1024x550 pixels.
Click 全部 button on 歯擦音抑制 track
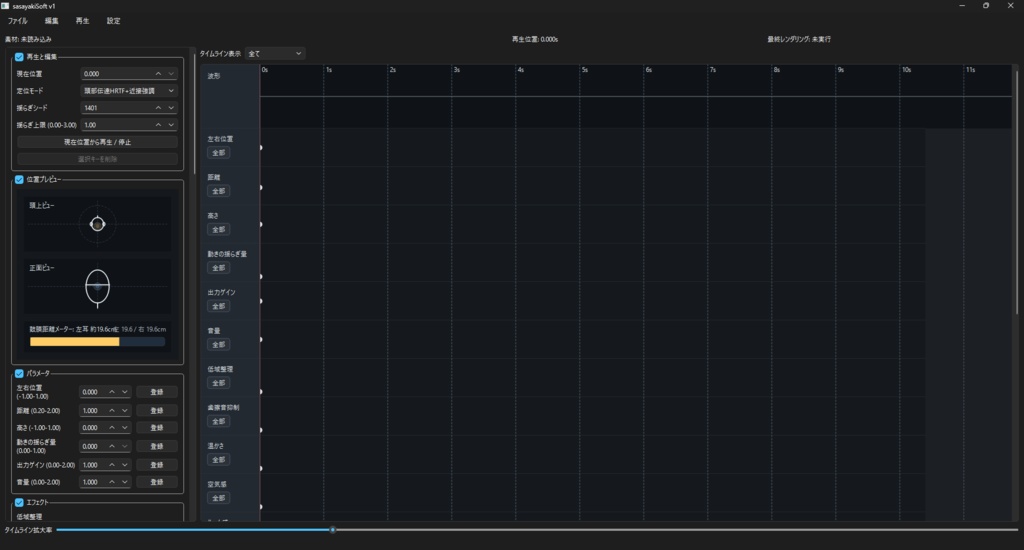click(218, 421)
